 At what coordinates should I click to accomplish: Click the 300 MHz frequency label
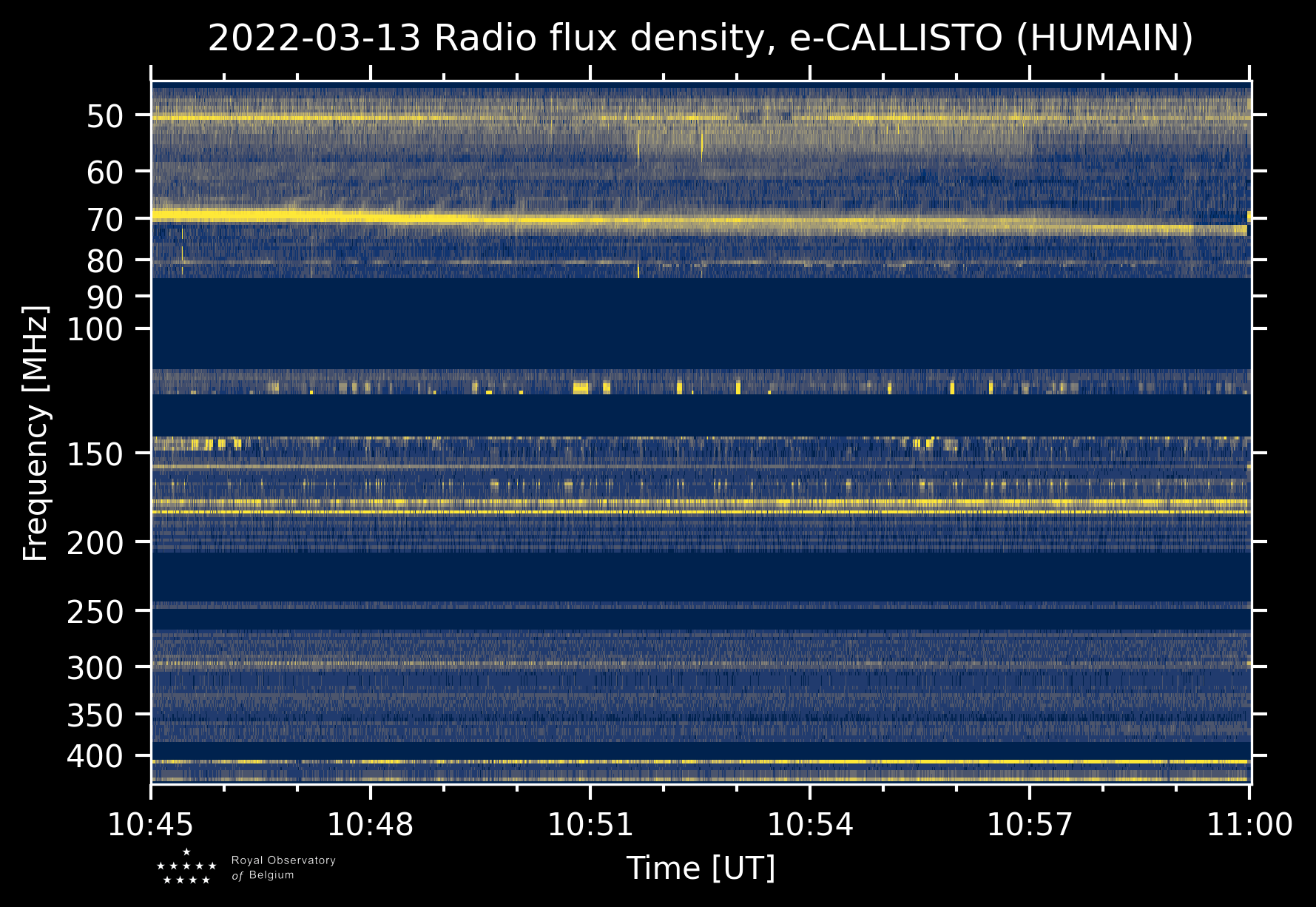click(x=95, y=668)
